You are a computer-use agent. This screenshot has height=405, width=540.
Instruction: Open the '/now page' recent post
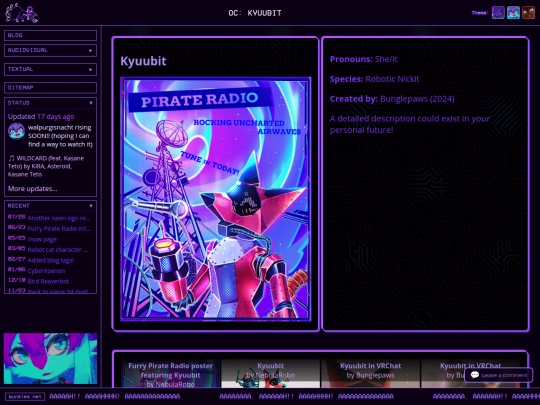click(x=42, y=239)
